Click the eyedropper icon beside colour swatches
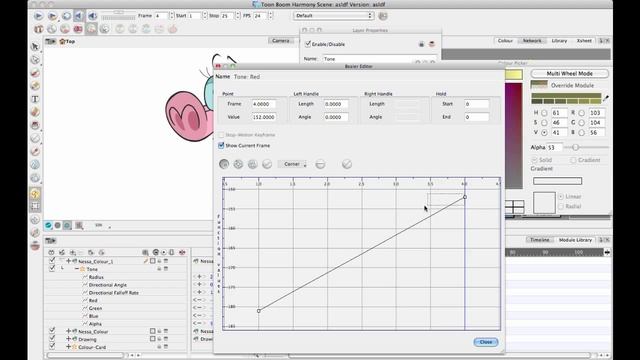Image resolution: width=640 pixels, height=360 pixels. (606, 98)
